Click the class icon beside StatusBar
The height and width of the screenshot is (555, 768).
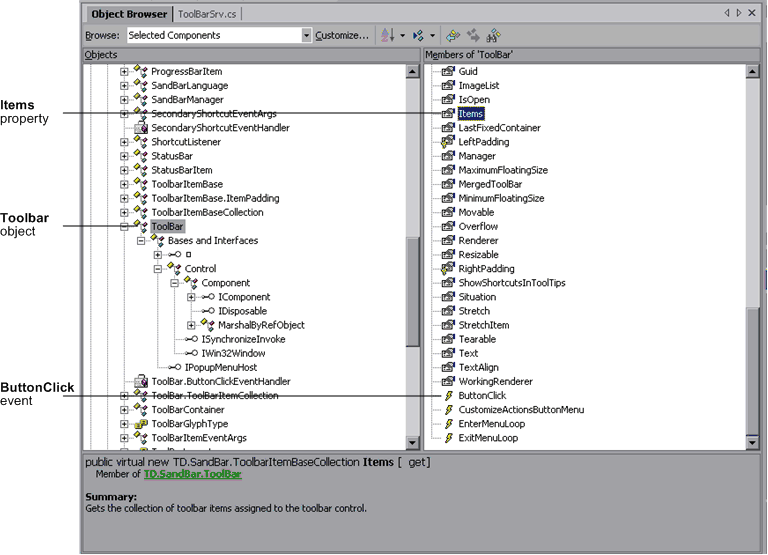(x=141, y=156)
